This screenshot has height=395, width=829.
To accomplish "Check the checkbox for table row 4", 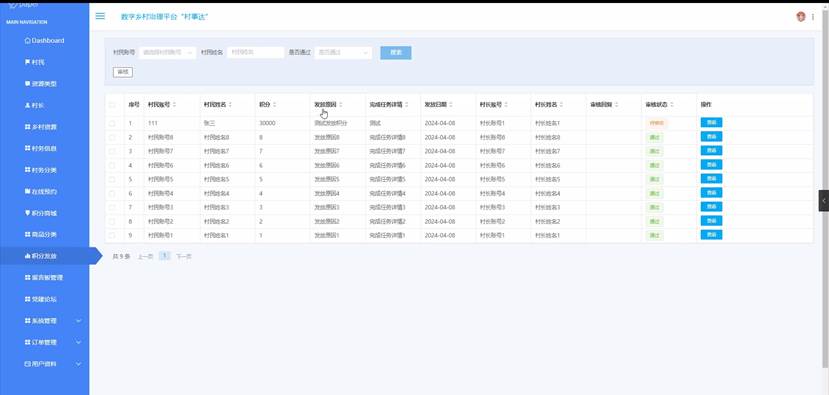I will pos(112,166).
